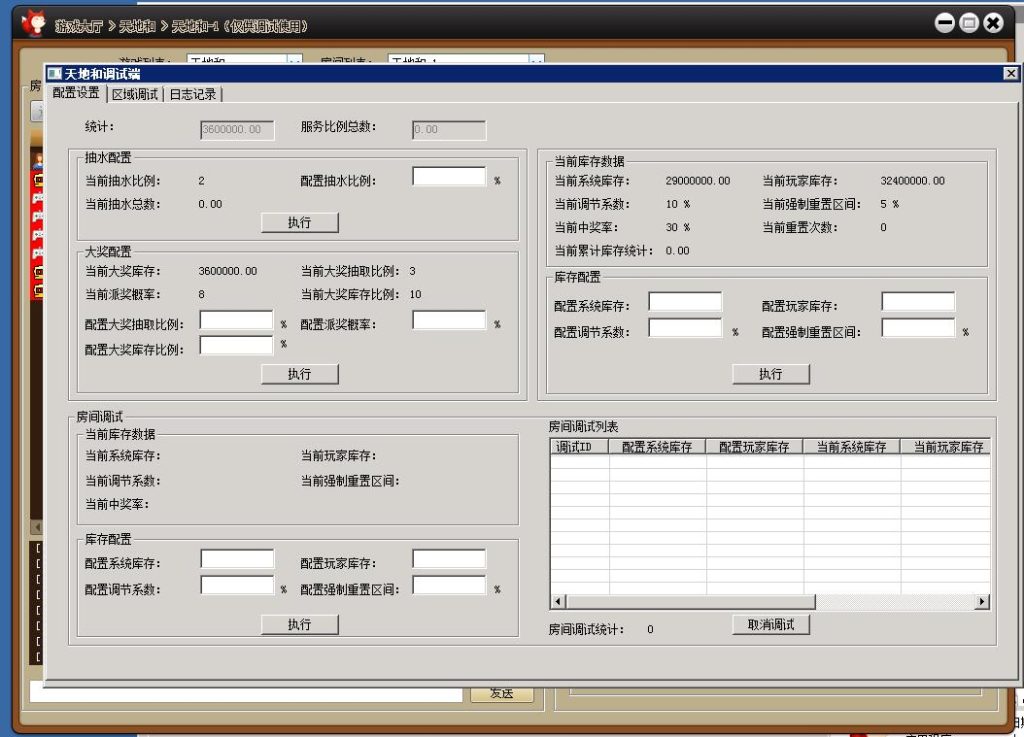This screenshot has width=1024, height=737.
Task: Click 配置大奖抽取比例 input field
Action: [x=236, y=321]
